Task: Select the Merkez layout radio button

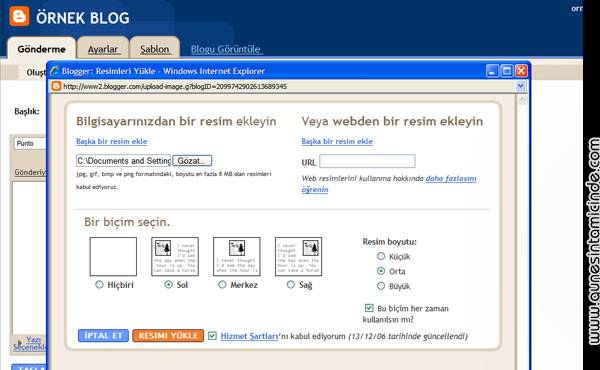Action: [222, 285]
